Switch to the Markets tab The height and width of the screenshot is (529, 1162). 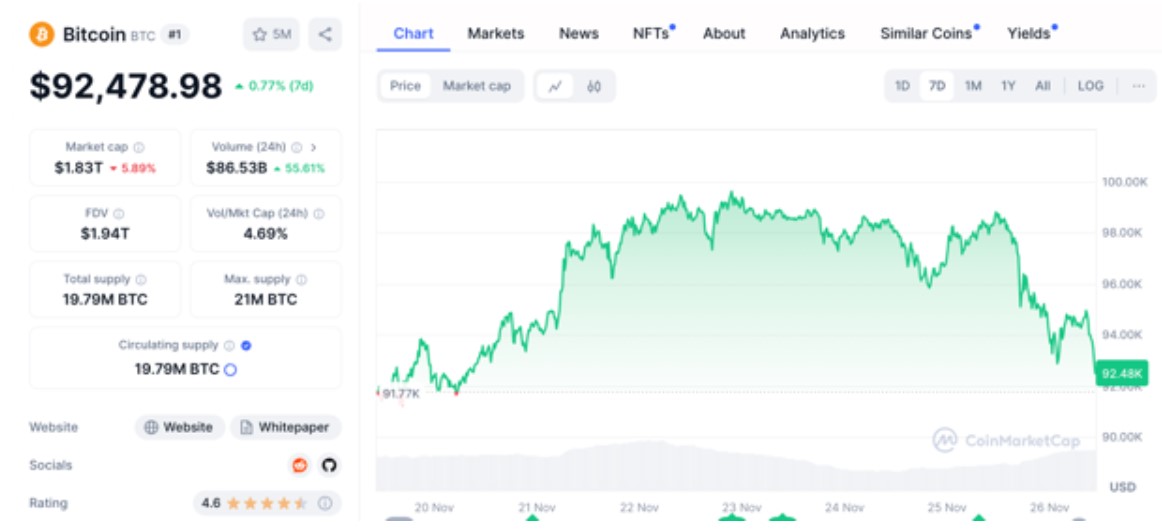tap(495, 33)
